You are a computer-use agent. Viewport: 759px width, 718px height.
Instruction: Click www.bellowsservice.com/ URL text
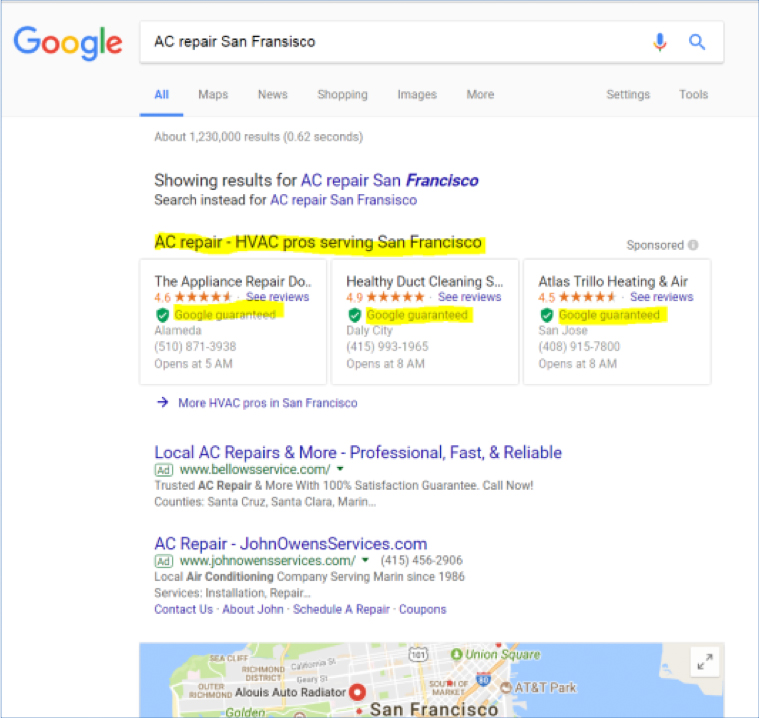point(255,469)
